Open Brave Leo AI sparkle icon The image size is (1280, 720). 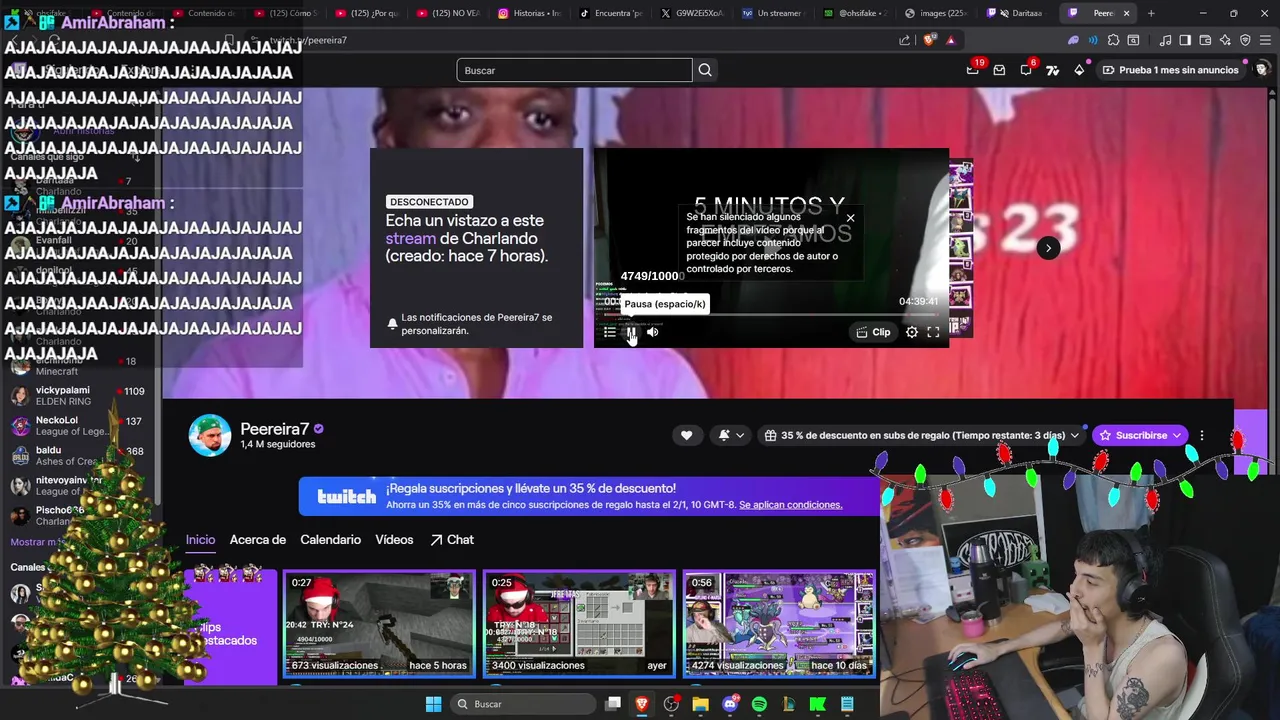point(1225,40)
